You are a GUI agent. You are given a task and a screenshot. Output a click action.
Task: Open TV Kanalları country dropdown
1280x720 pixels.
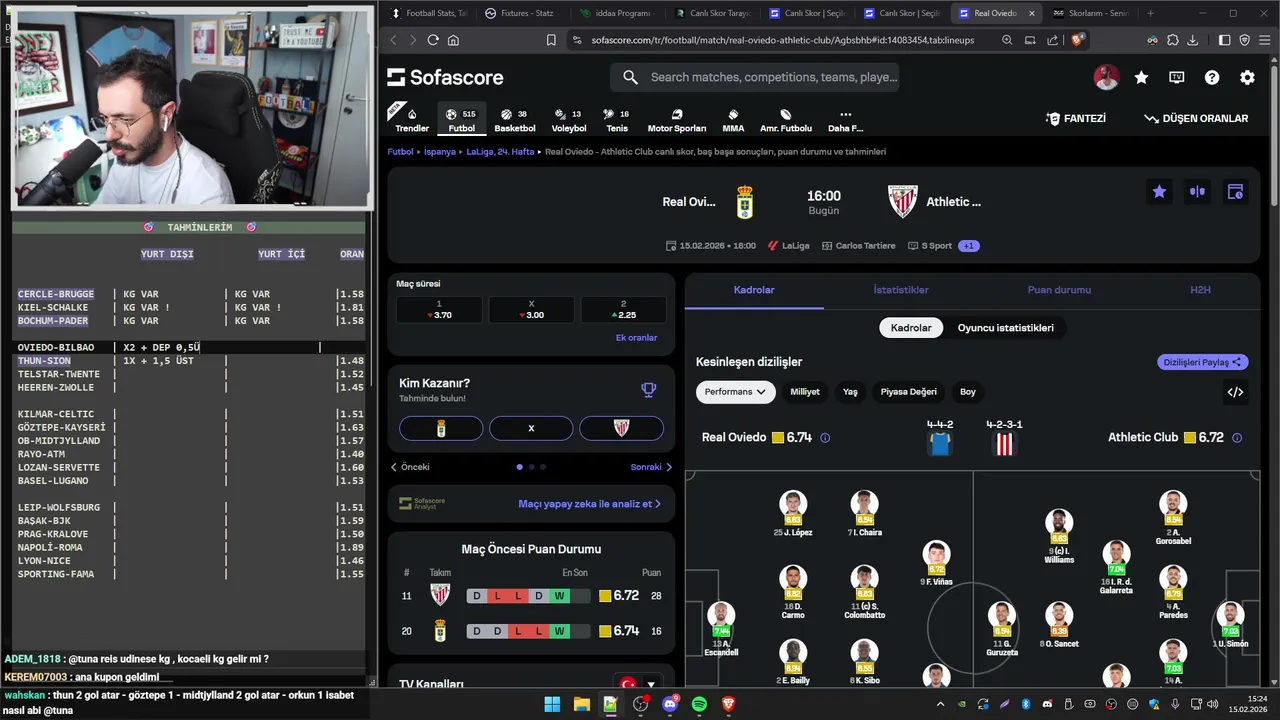pos(639,685)
